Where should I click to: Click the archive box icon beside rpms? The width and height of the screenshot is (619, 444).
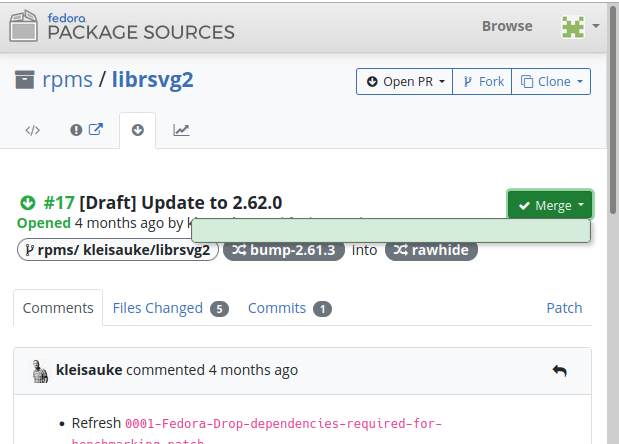coord(24,79)
